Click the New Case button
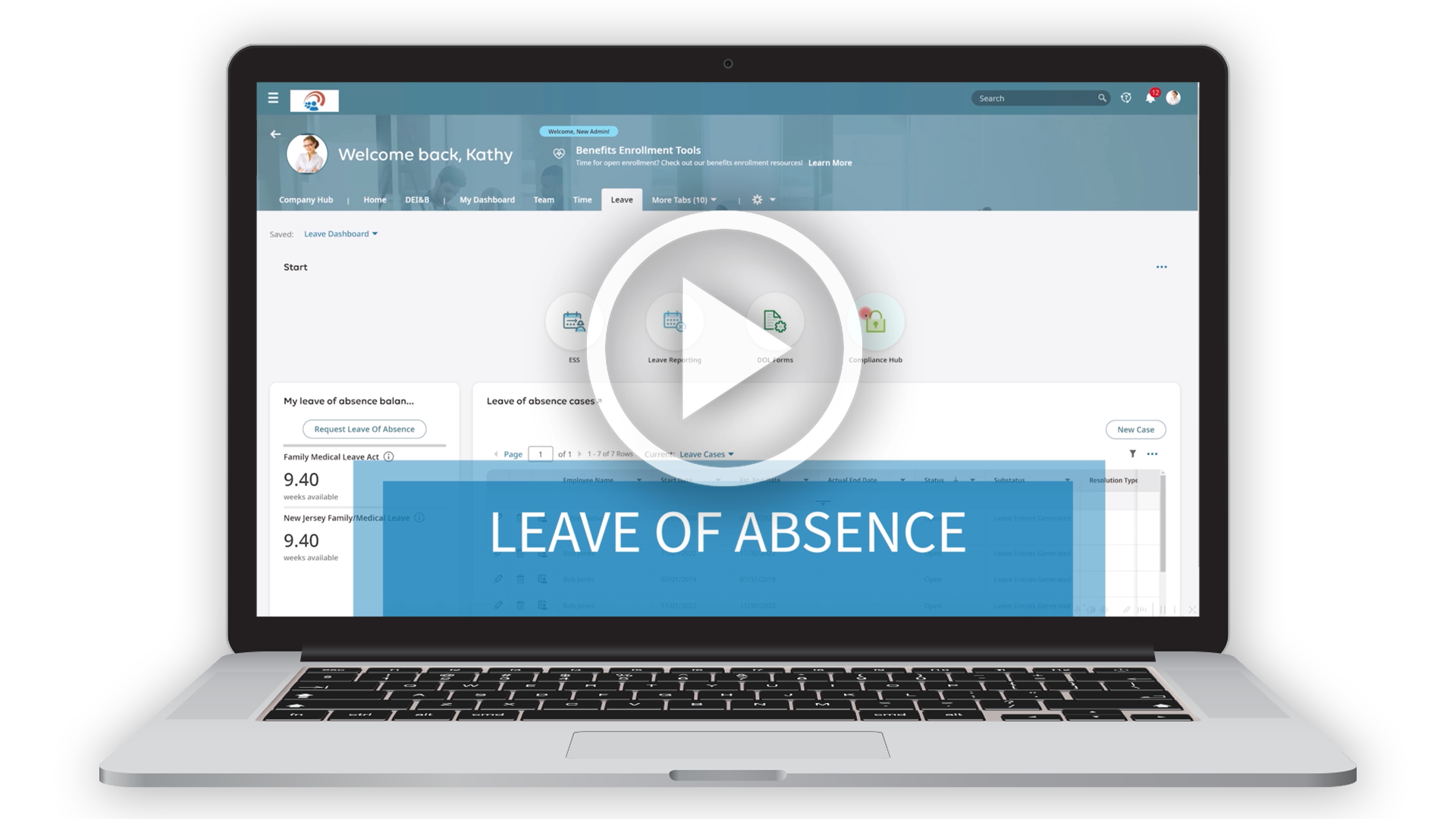 pyautogui.click(x=1135, y=429)
